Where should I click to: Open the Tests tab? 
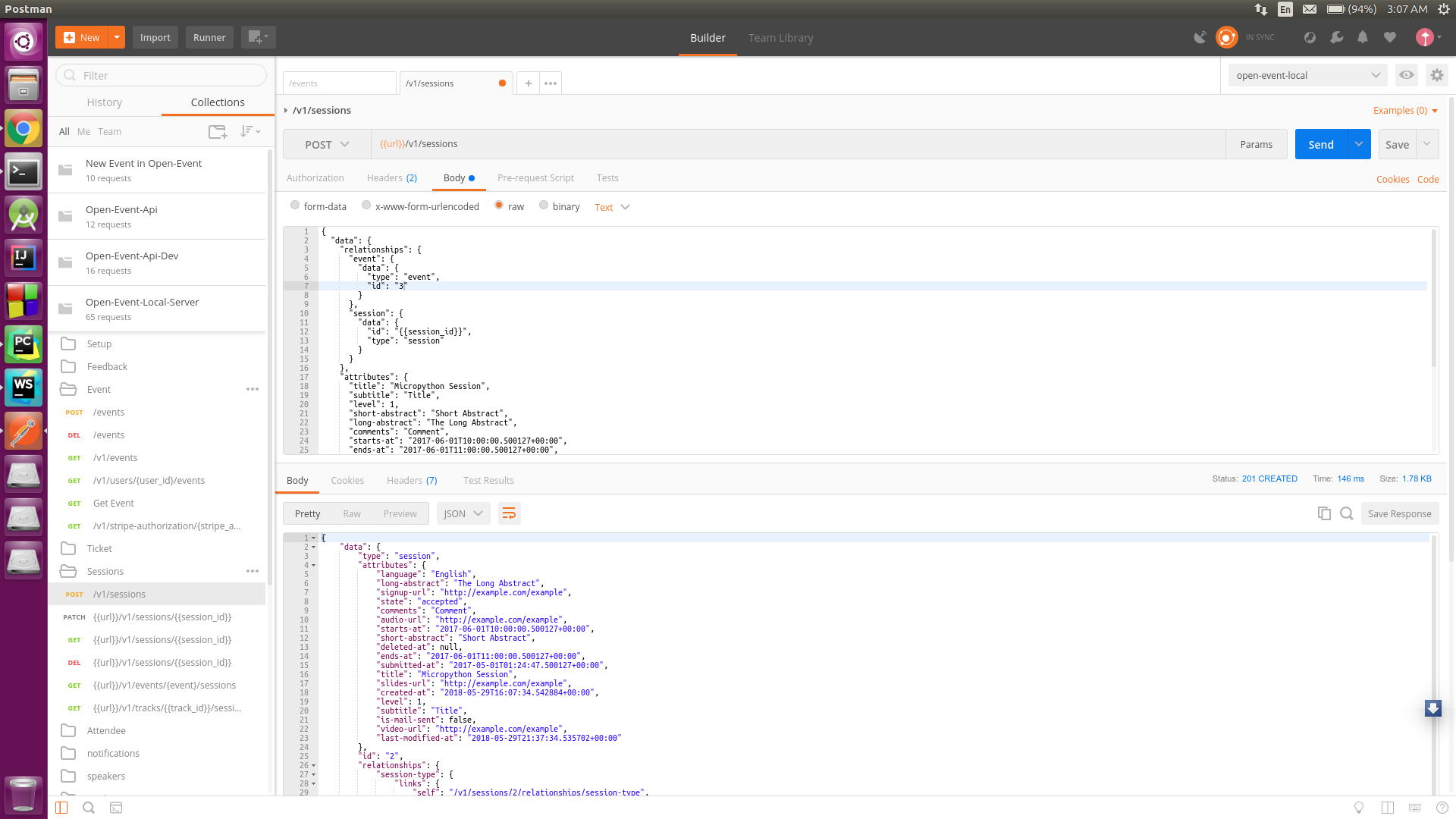click(607, 178)
